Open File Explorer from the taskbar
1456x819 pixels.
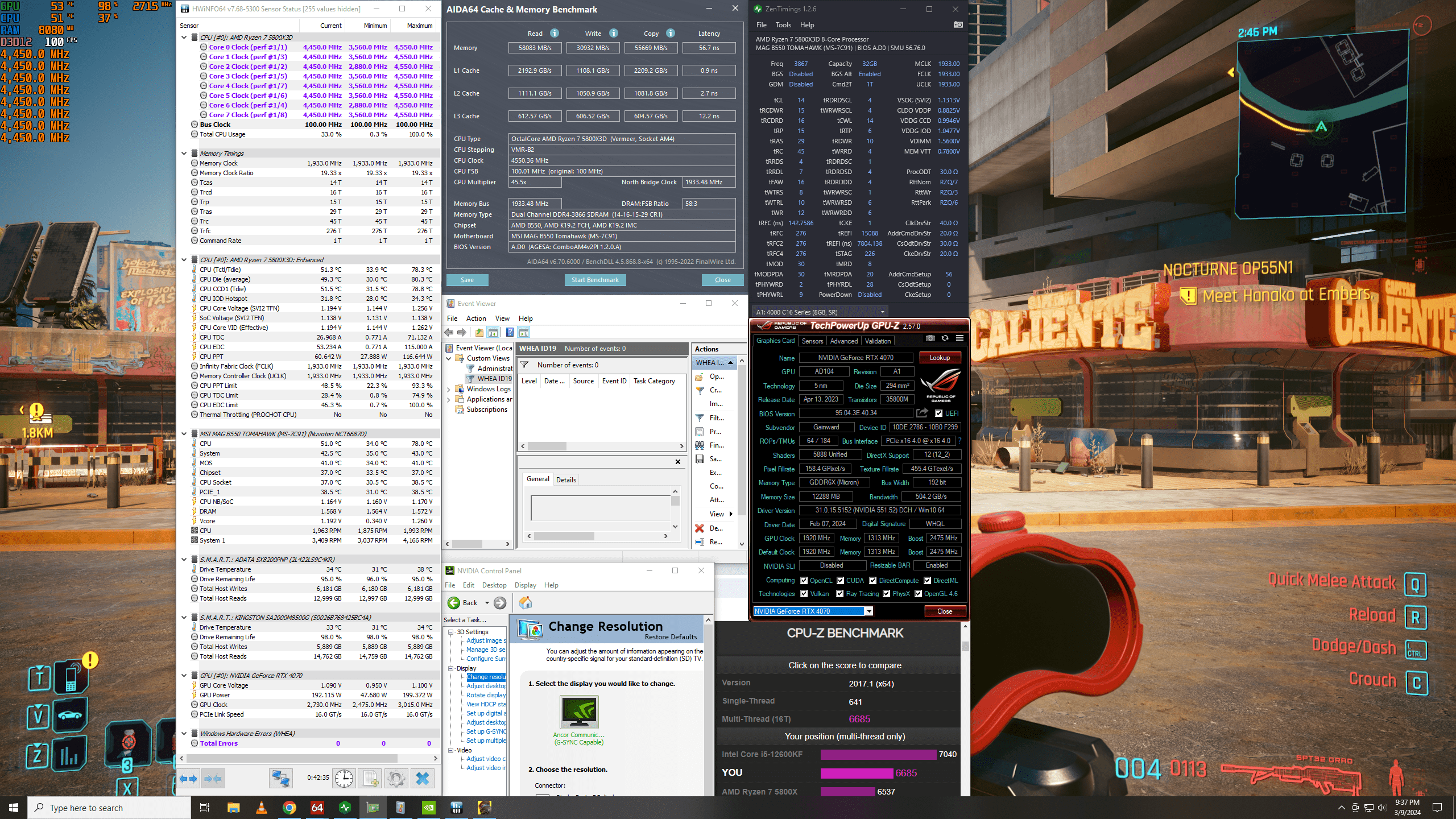click(234, 808)
